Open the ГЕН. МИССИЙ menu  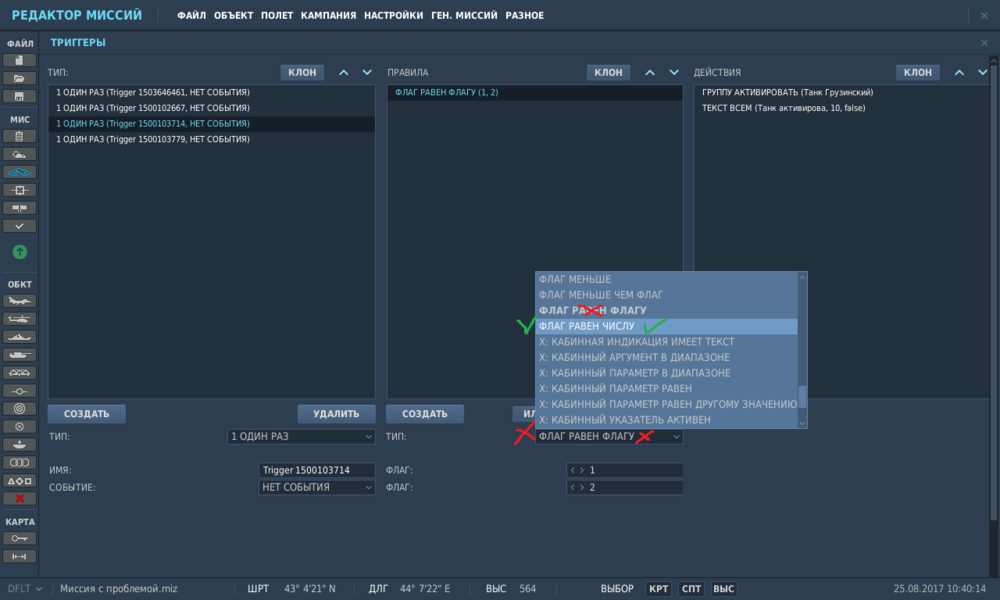(464, 15)
